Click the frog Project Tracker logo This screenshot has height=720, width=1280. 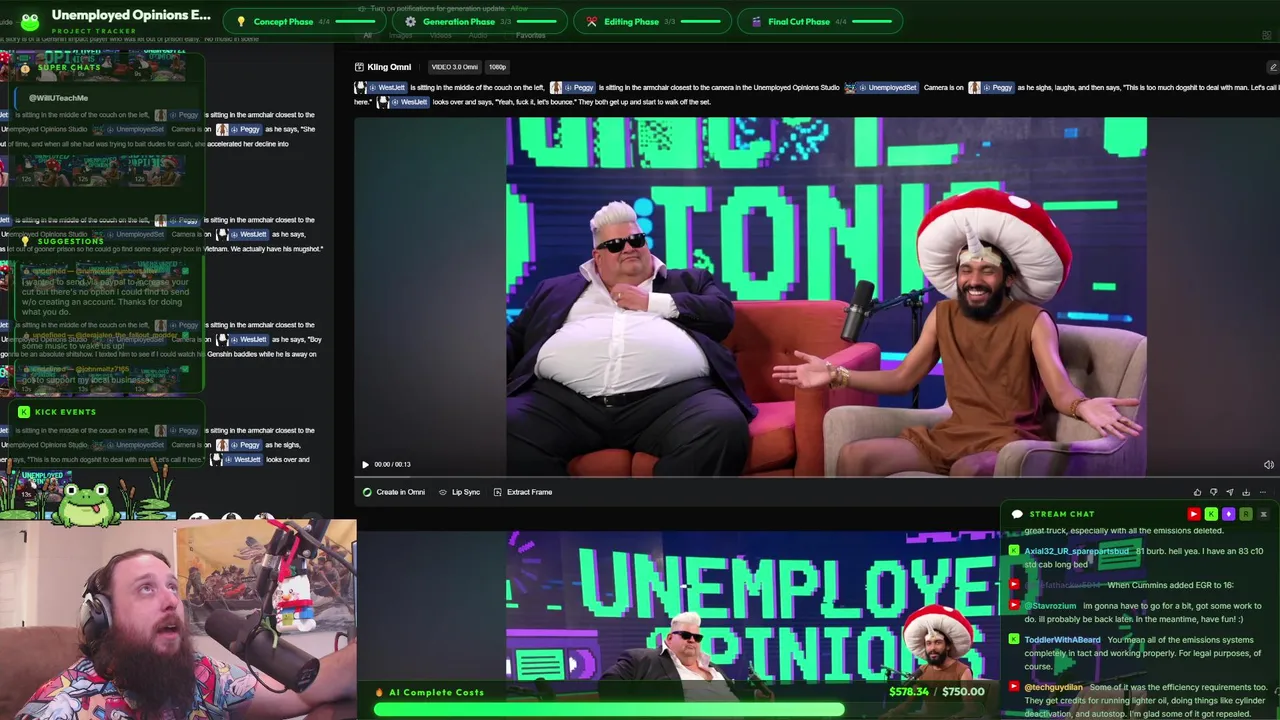point(30,20)
